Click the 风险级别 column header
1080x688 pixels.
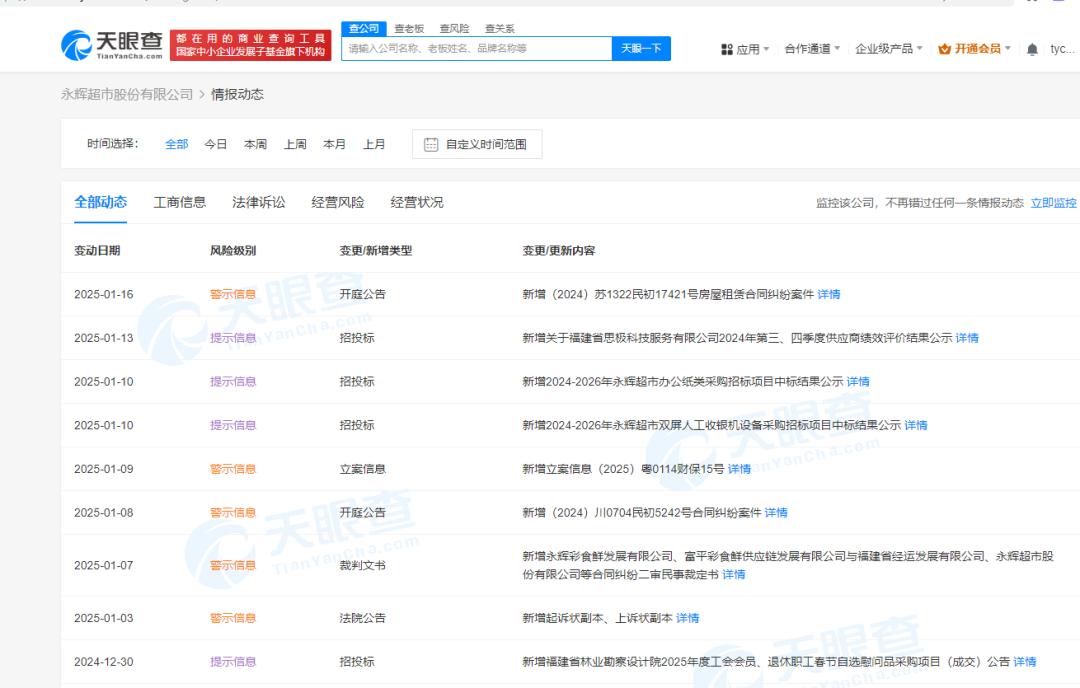(x=233, y=251)
